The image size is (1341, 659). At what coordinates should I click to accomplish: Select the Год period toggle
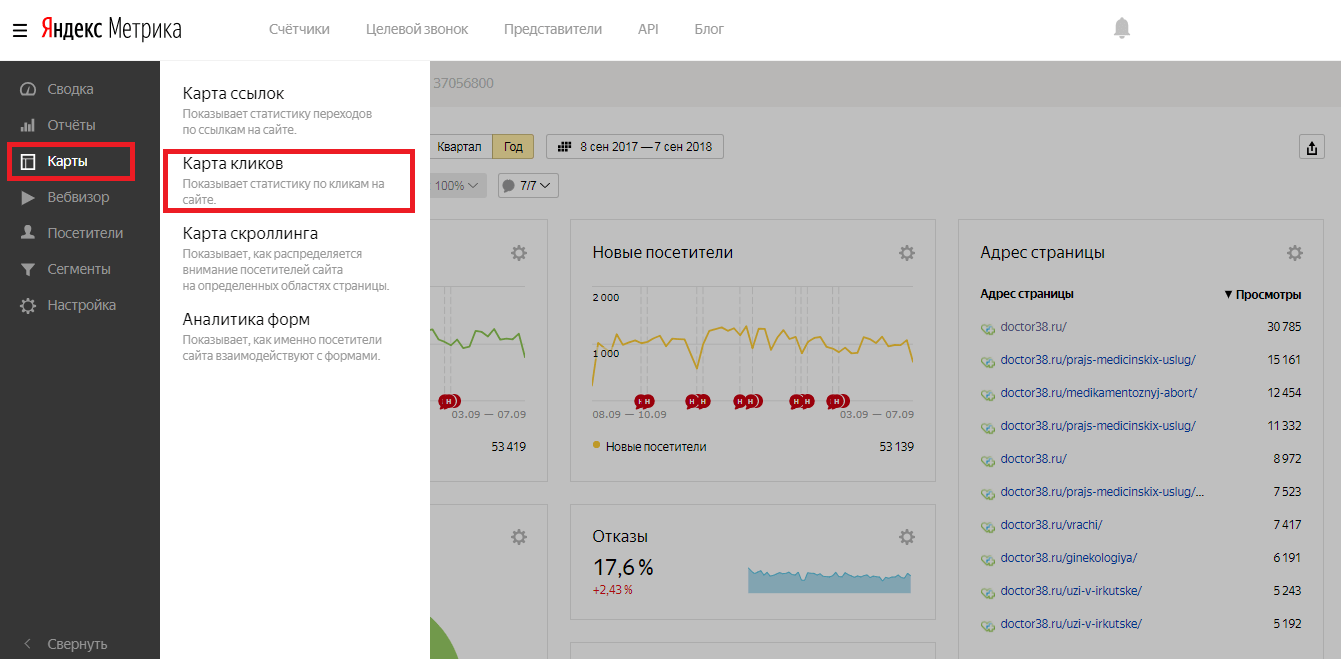pyautogui.click(x=513, y=147)
